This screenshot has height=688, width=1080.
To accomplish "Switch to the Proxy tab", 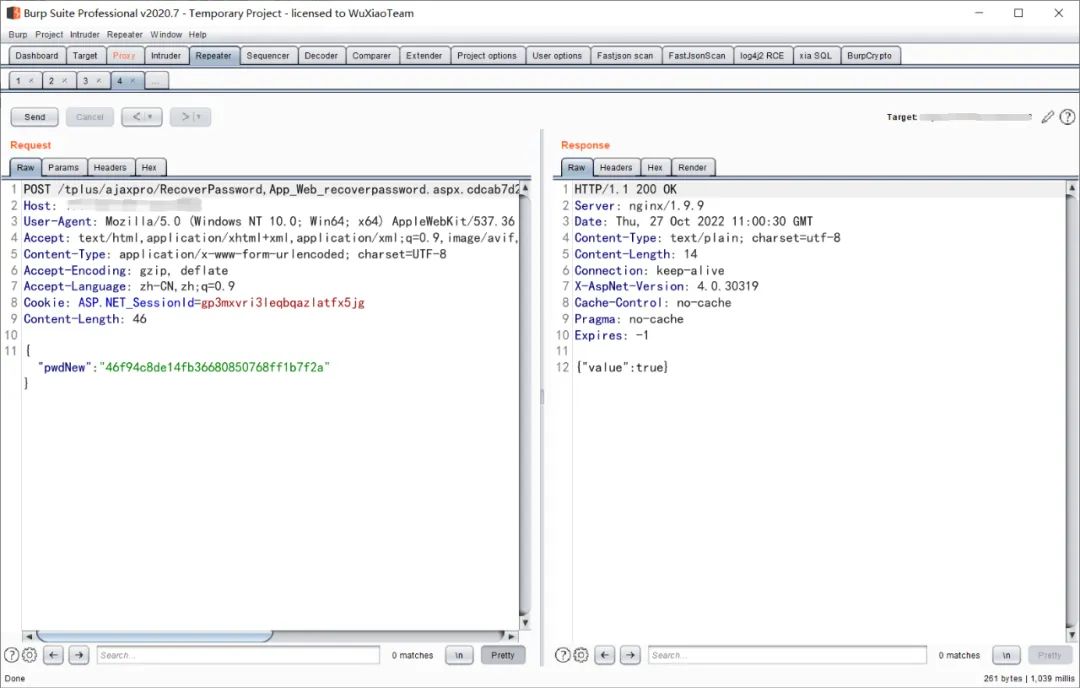I will click(x=125, y=56).
